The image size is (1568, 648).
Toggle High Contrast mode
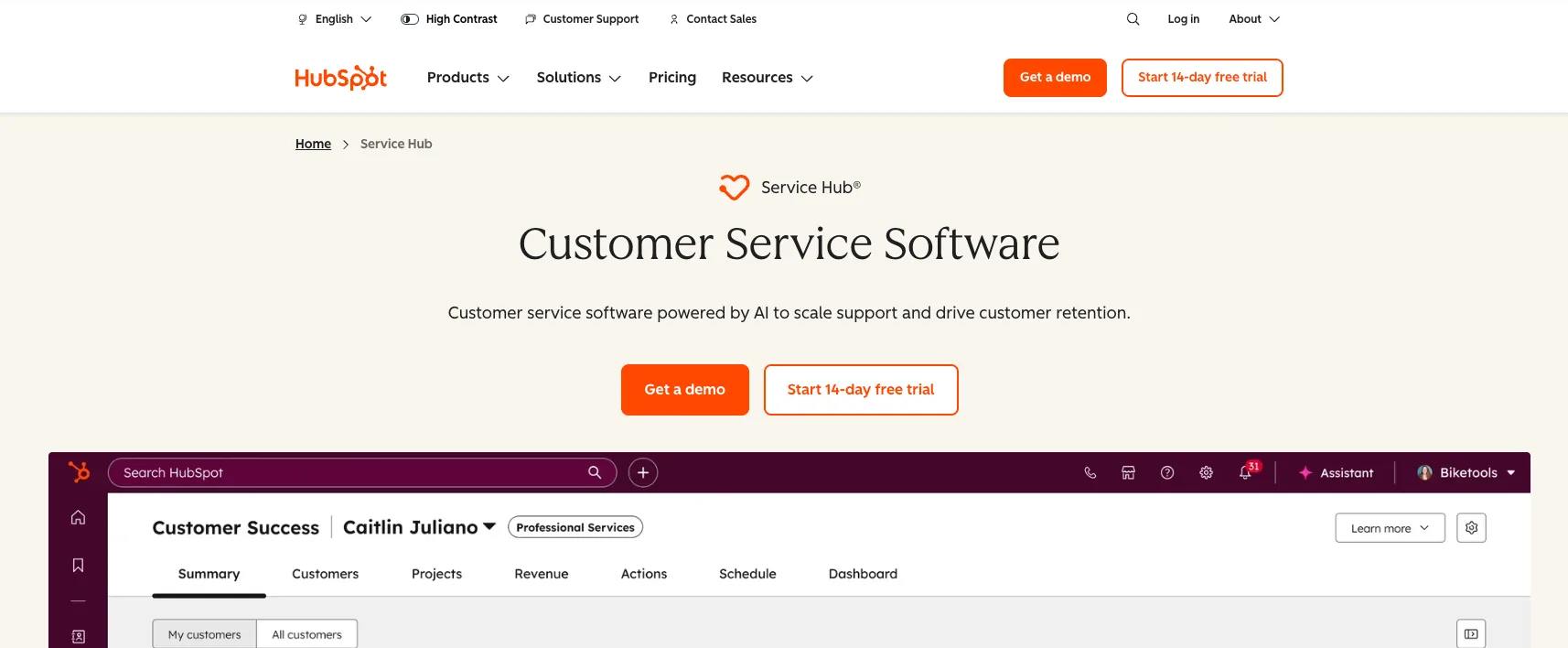coord(448,19)
